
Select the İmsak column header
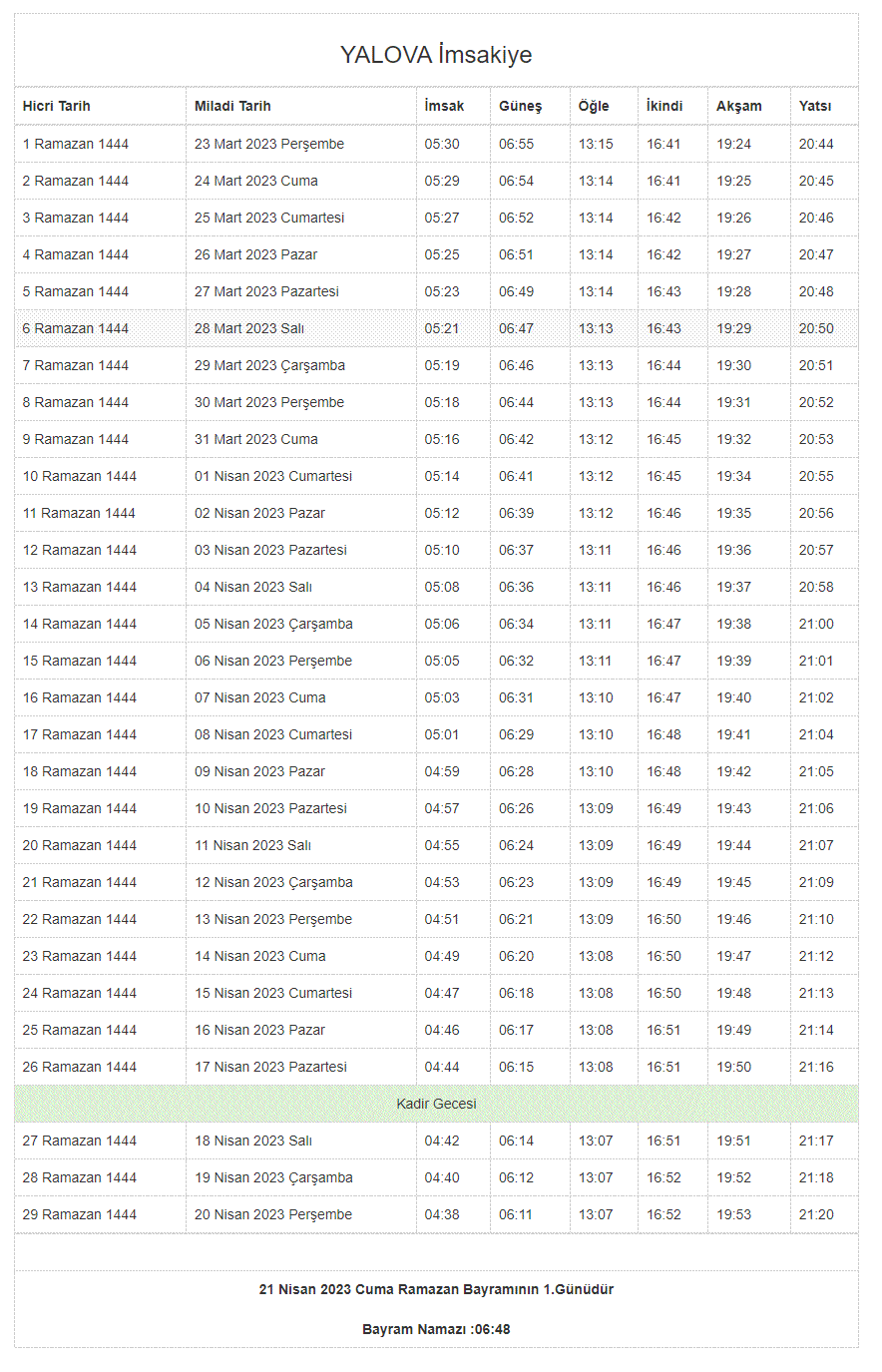coord(444,106)
